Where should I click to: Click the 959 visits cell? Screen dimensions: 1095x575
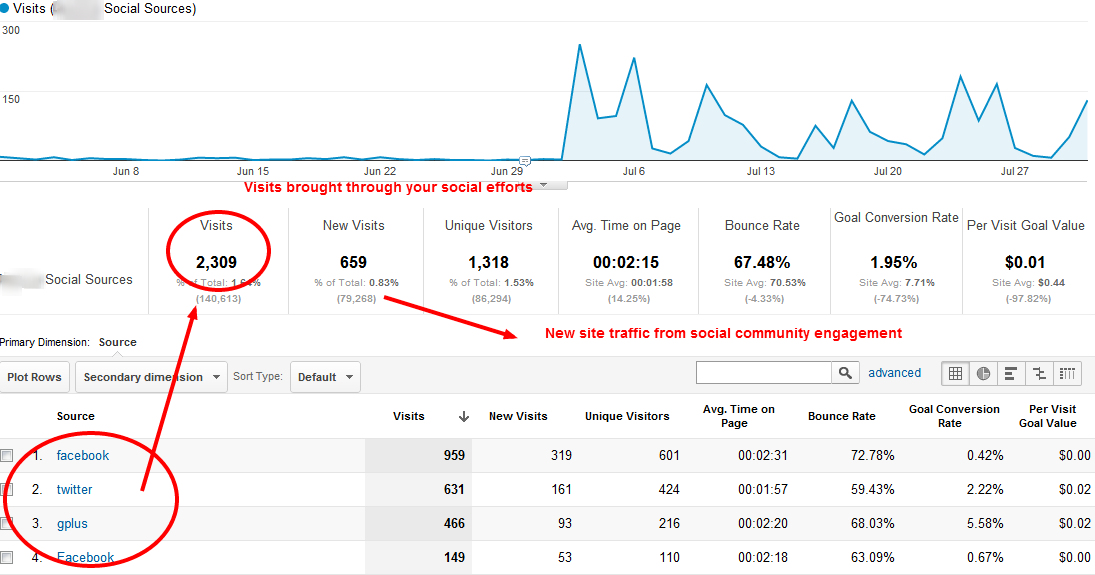tap(454, 456)
